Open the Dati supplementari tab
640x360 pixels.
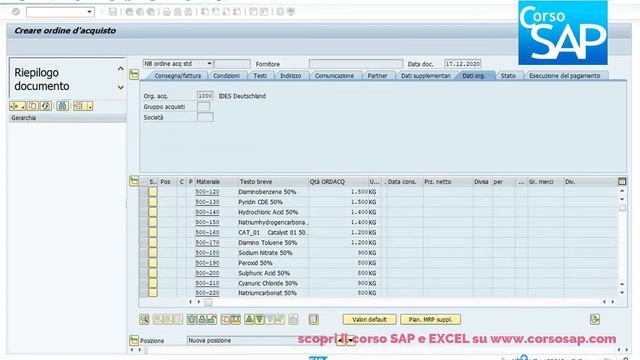click(x=426, y=76)
